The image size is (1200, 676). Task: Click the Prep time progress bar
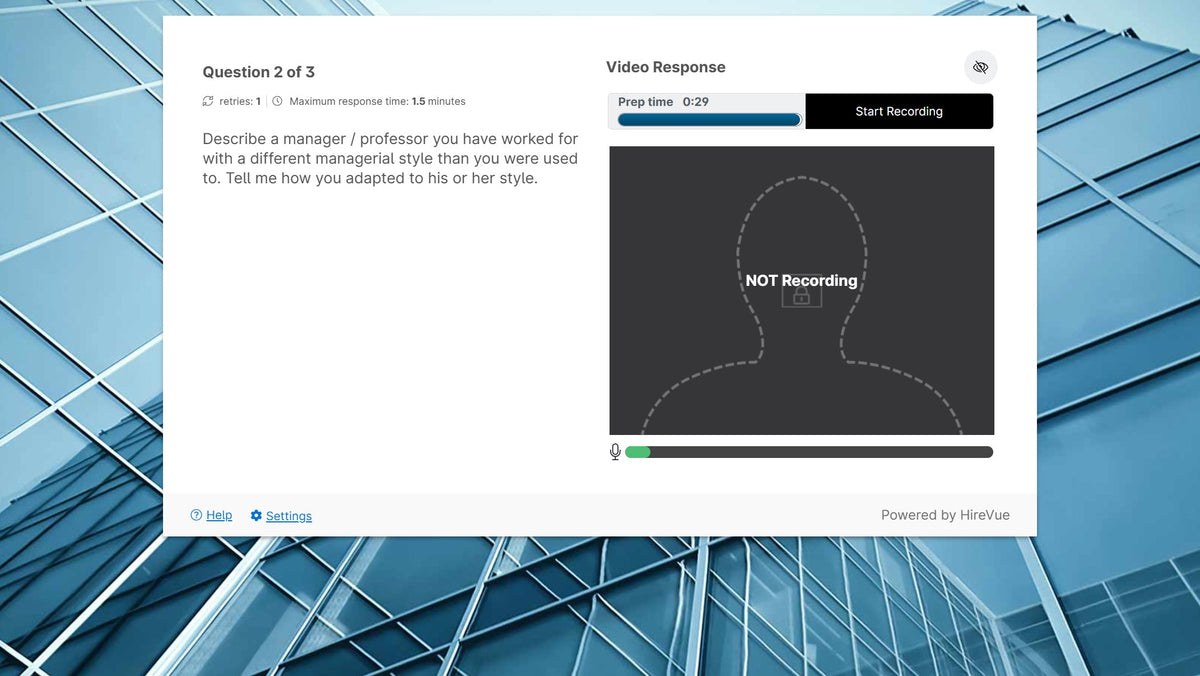click(x=709, y=120)
